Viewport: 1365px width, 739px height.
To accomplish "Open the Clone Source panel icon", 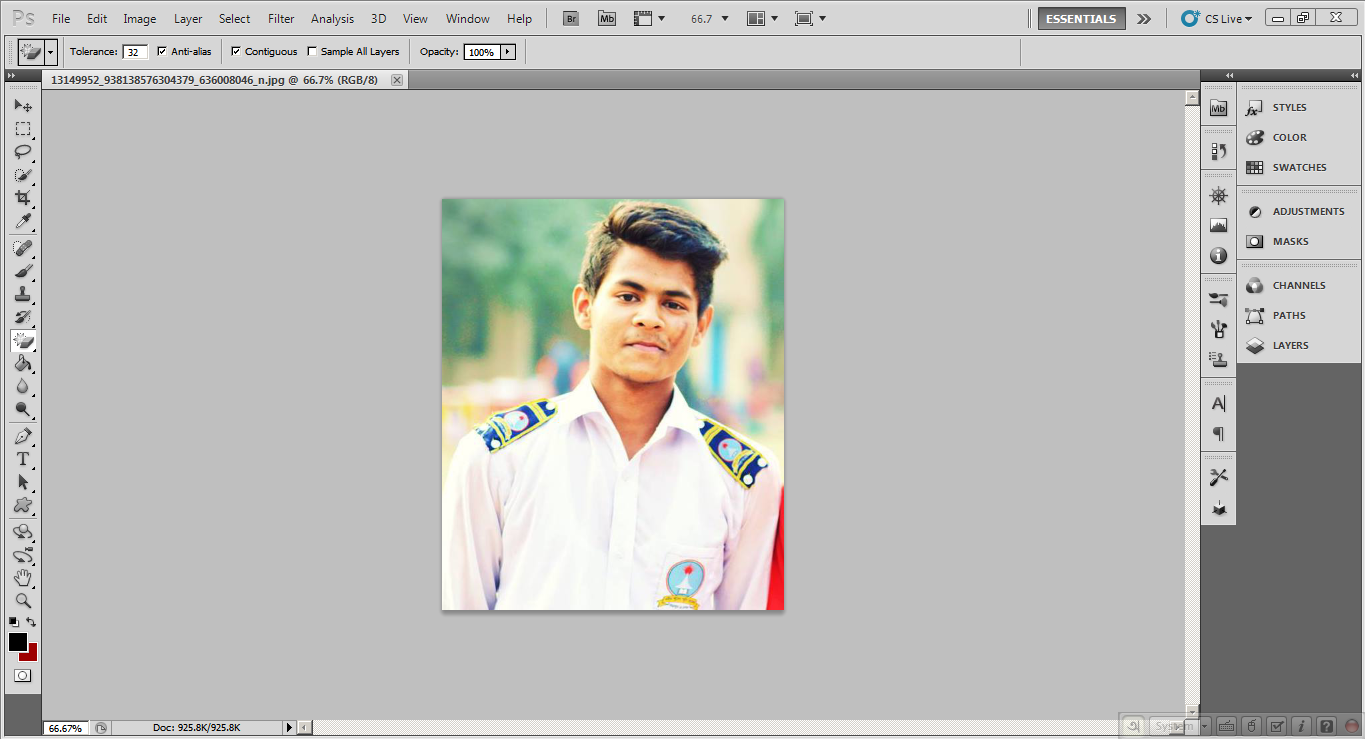I will coord(1218,359).
